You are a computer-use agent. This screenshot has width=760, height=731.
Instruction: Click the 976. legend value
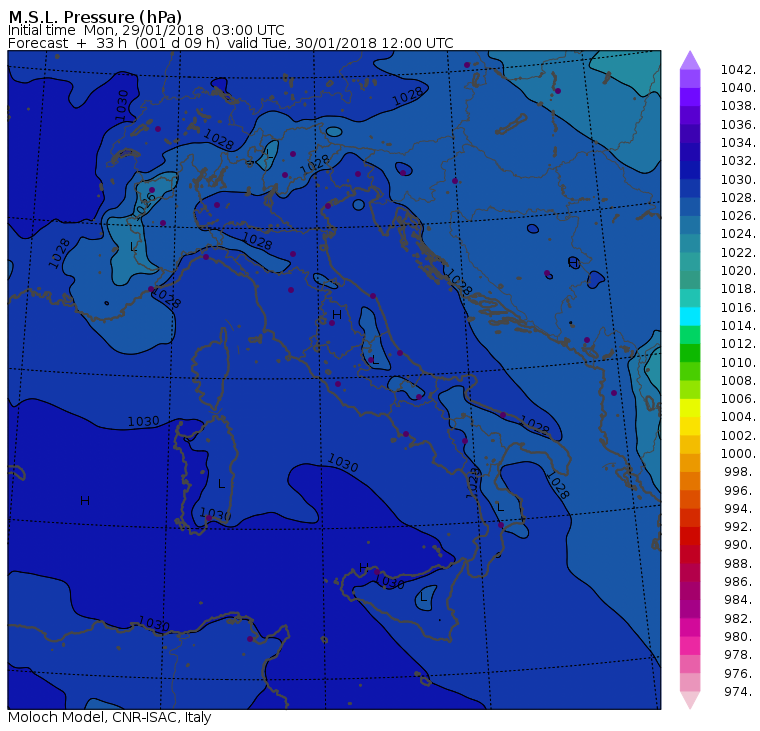(740, 673)
